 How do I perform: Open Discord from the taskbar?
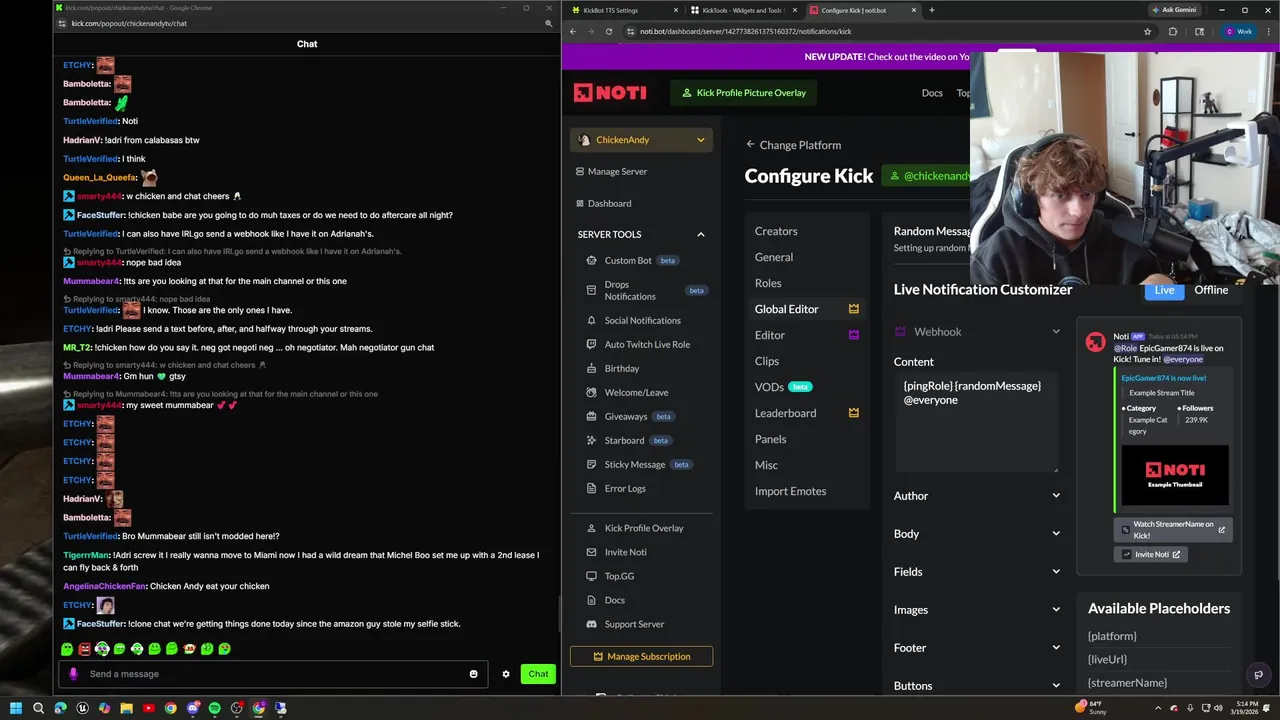click(193, 708)
